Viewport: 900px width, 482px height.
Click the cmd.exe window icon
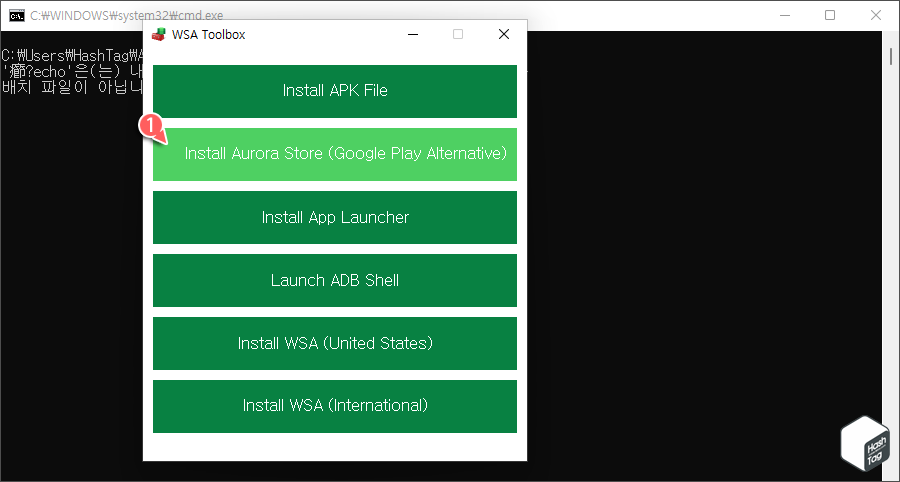point(17,15)
